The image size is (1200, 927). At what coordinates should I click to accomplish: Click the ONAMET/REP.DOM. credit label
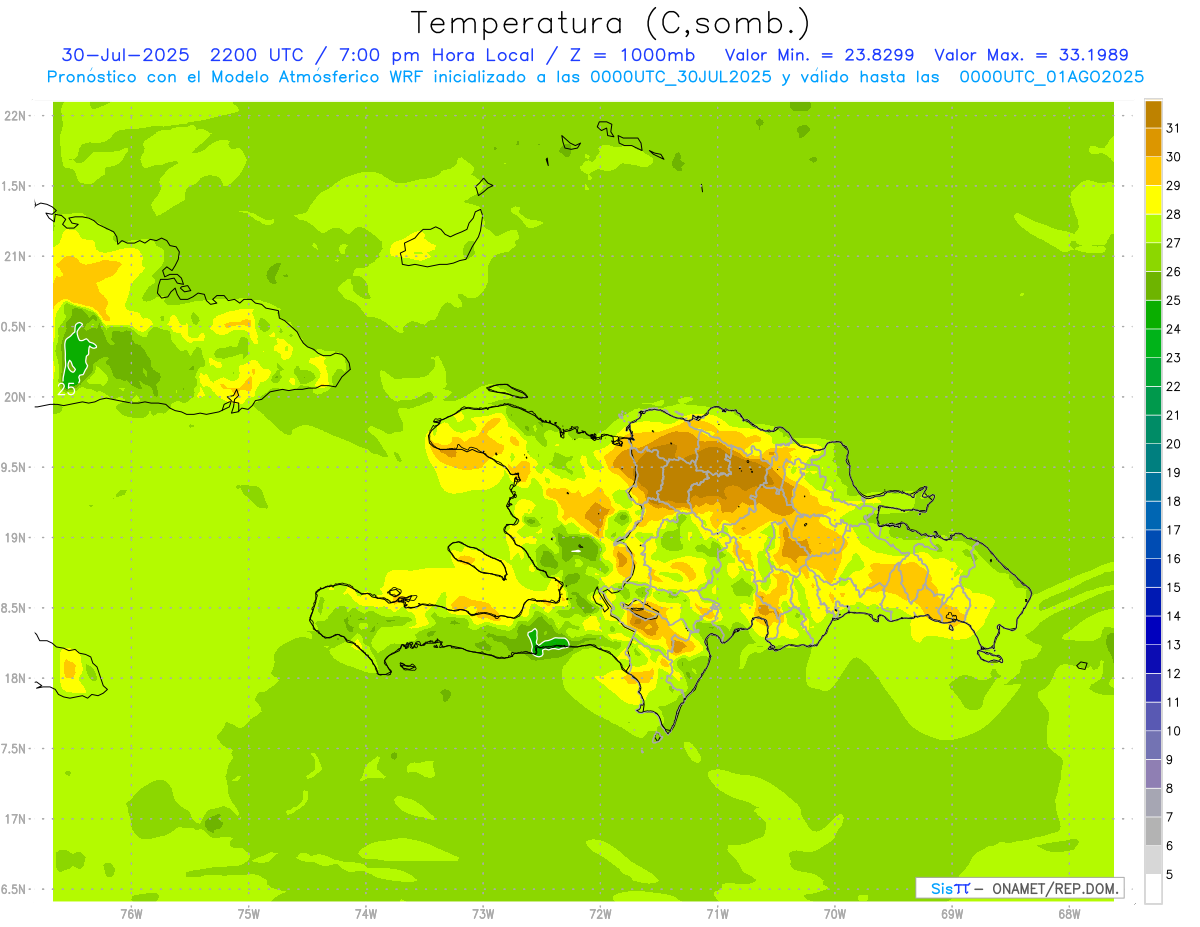(x=1055, y=888)
